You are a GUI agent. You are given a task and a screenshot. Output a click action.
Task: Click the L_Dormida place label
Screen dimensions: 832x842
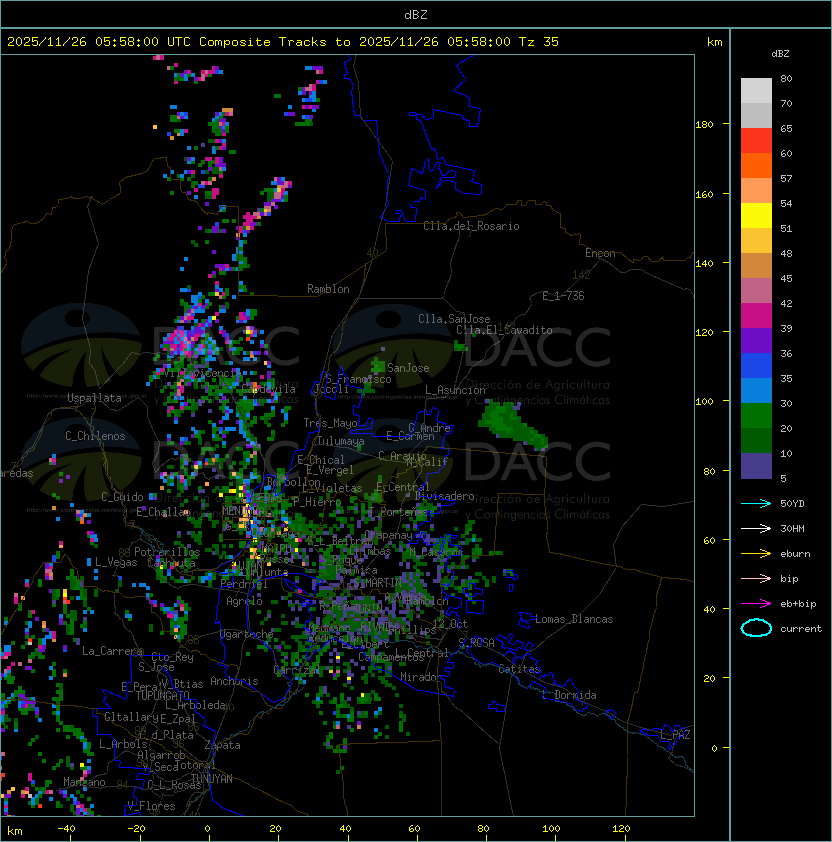pyautogui.click(x=569, y=695)
